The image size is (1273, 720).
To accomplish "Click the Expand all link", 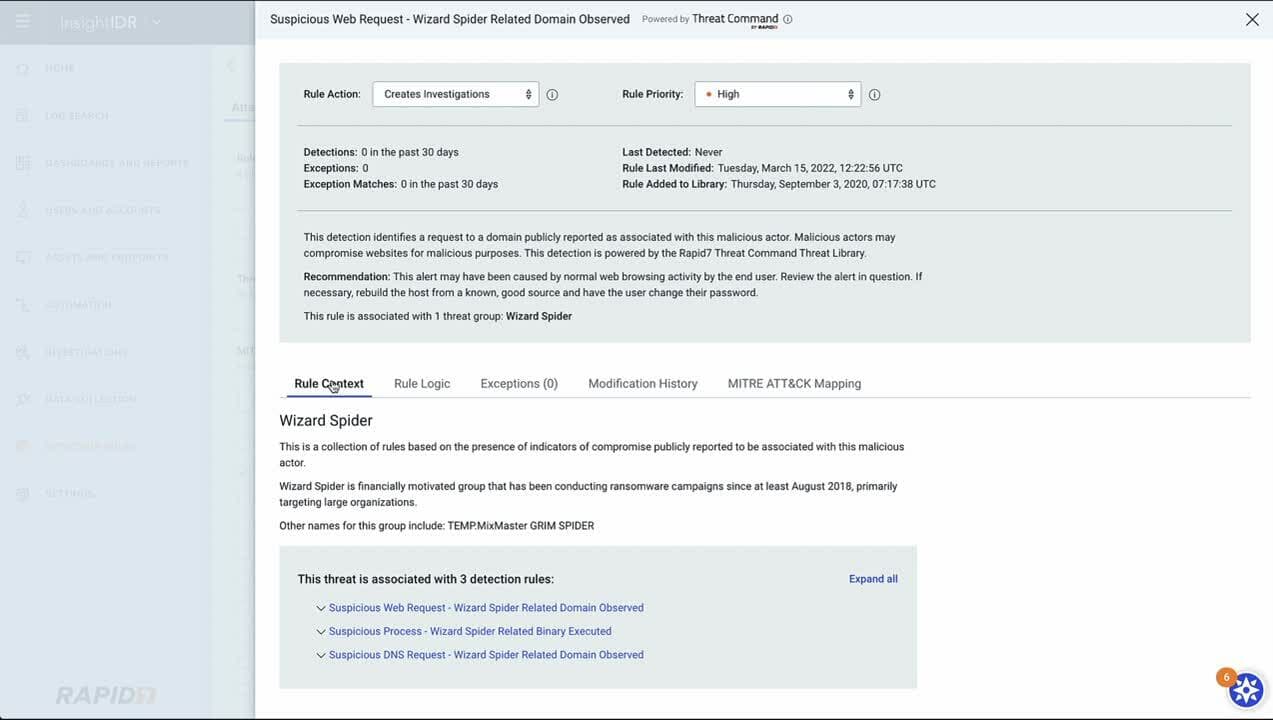I will click(873, 579).
